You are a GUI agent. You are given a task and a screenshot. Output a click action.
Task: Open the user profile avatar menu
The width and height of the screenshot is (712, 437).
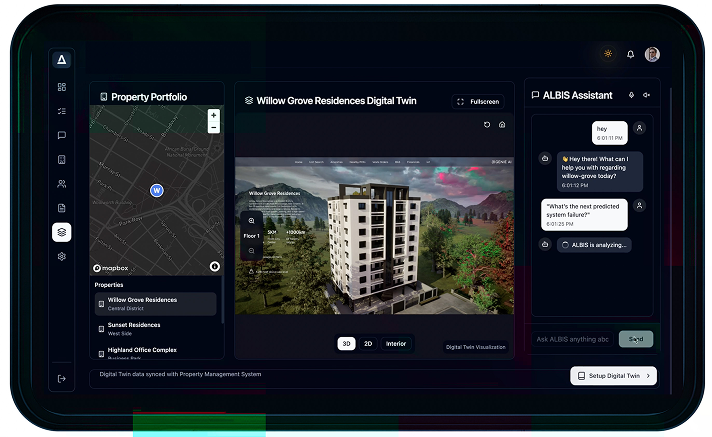click(652, 54)
